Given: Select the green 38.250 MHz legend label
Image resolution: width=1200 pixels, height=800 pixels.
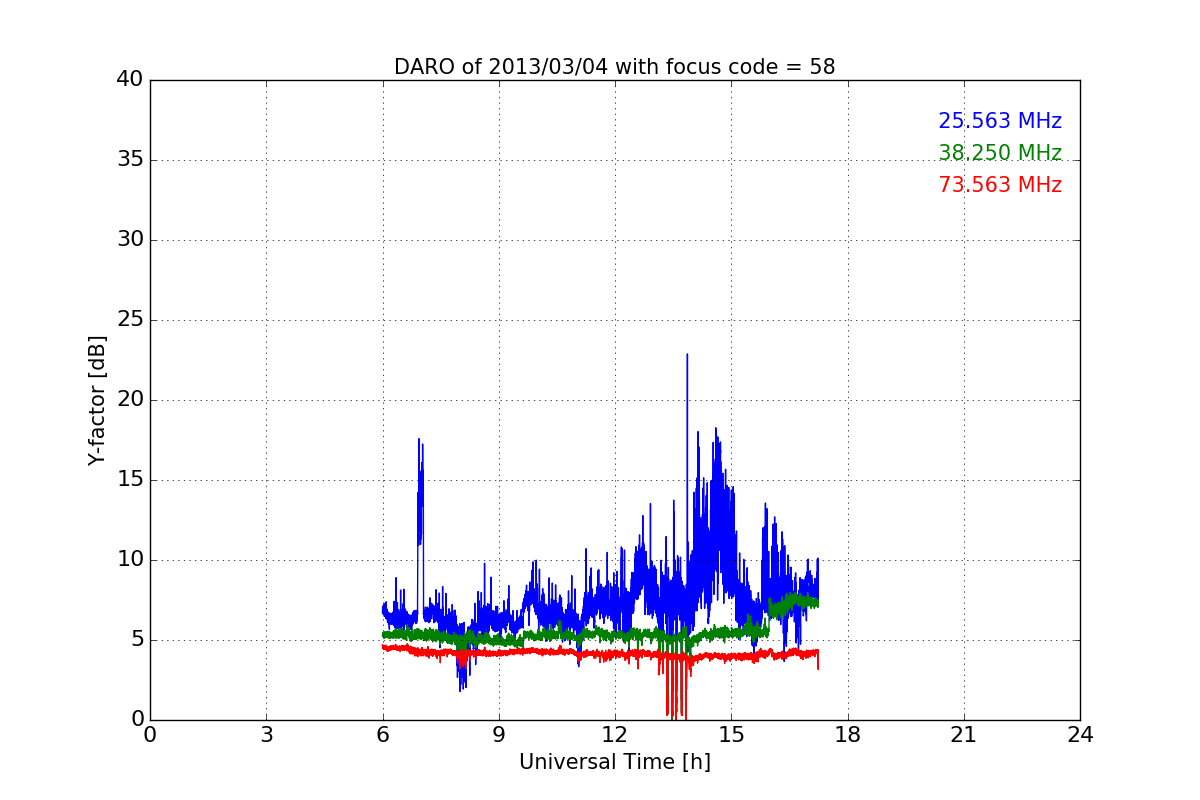Looking at the screenshot, I should (1000, 153).
